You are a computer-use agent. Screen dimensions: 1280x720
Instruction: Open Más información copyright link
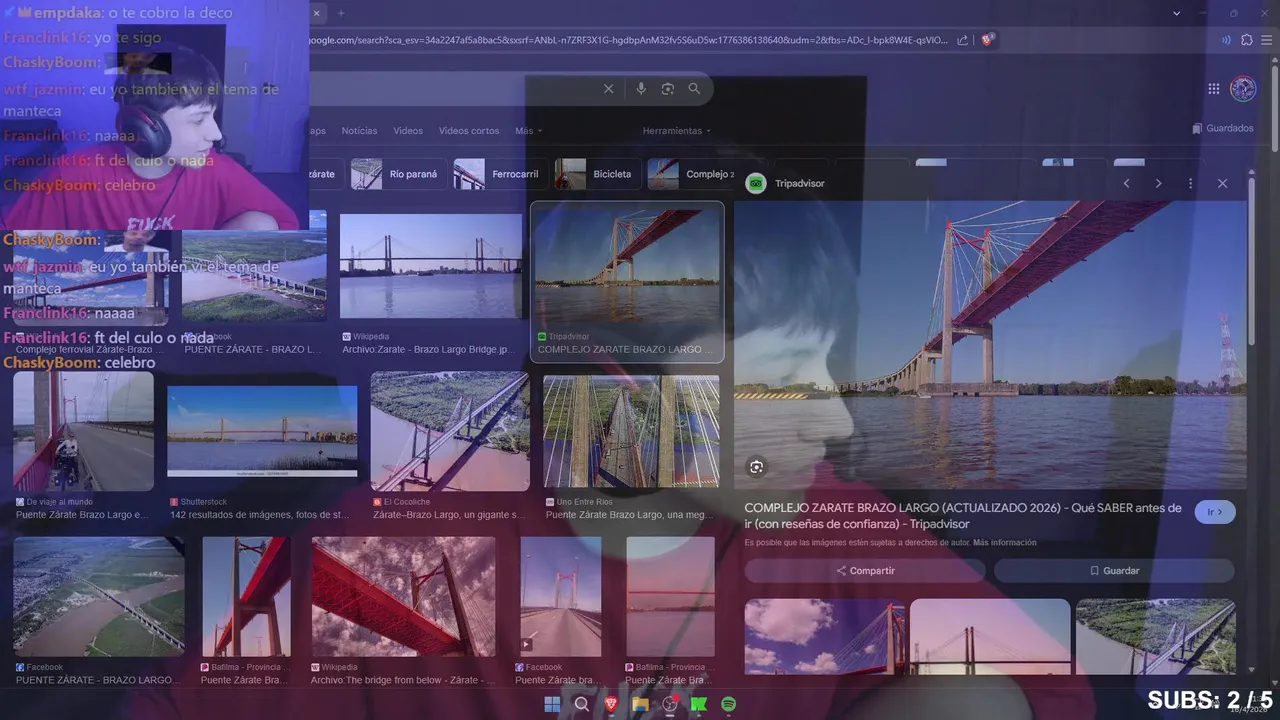point(1004,543)
